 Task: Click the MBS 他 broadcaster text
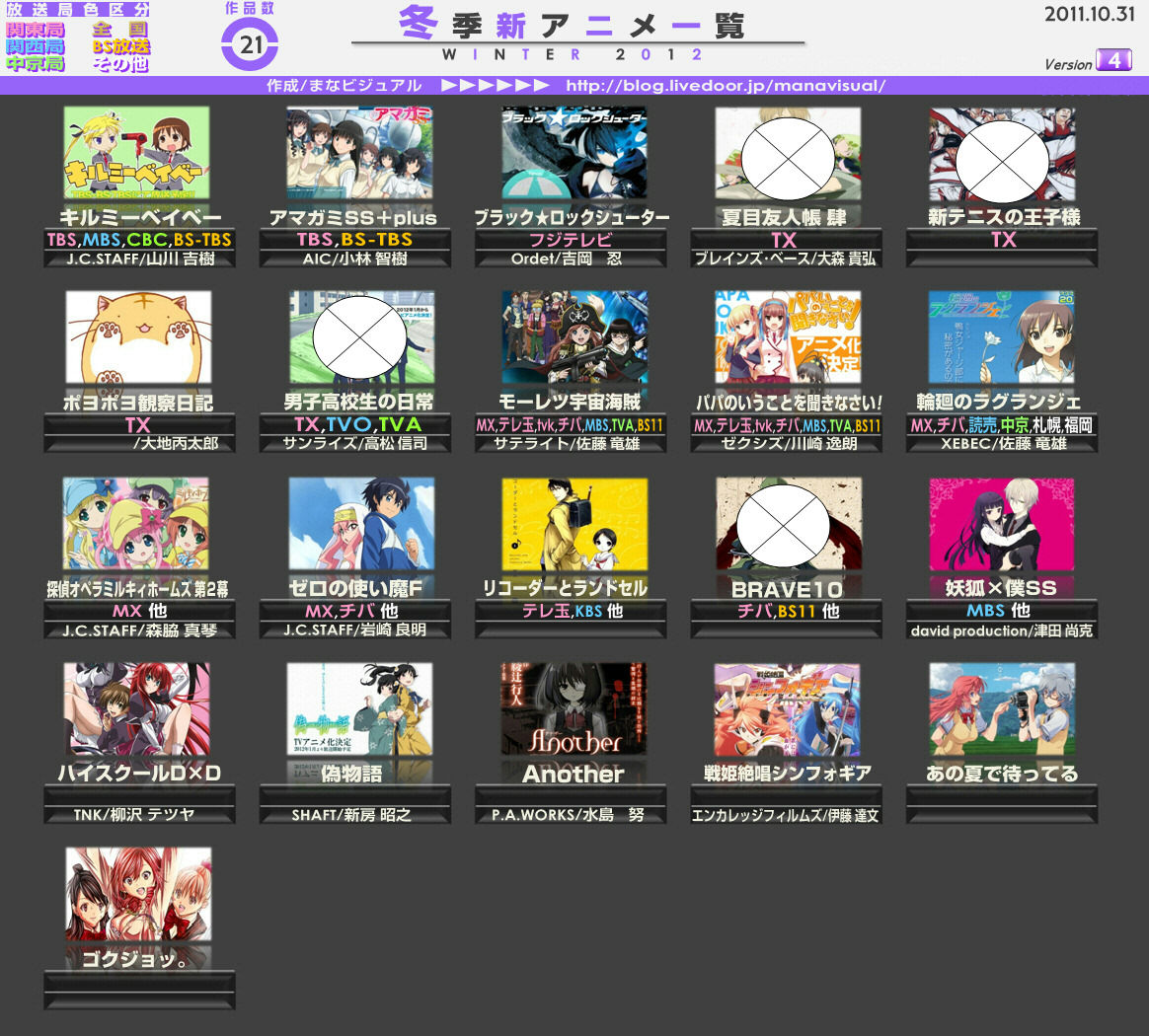click(998, 611)
